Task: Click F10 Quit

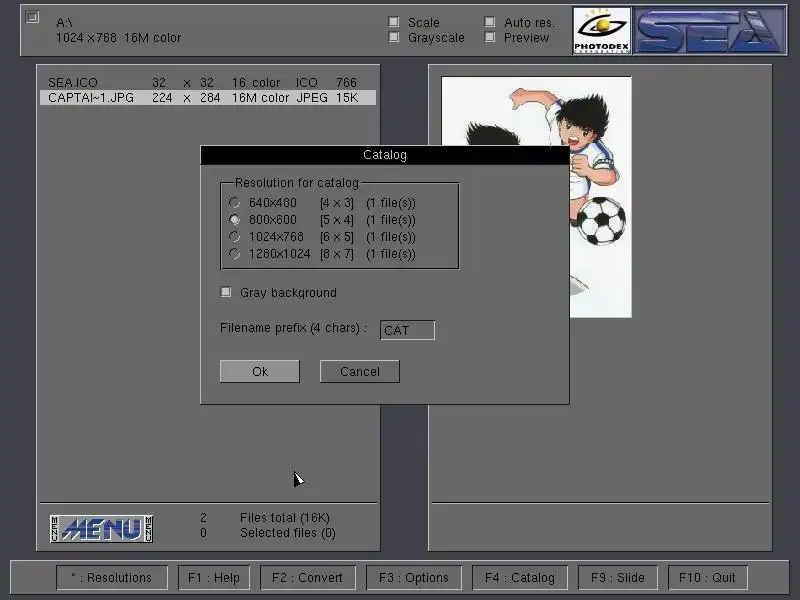Action: pos(708,578)
